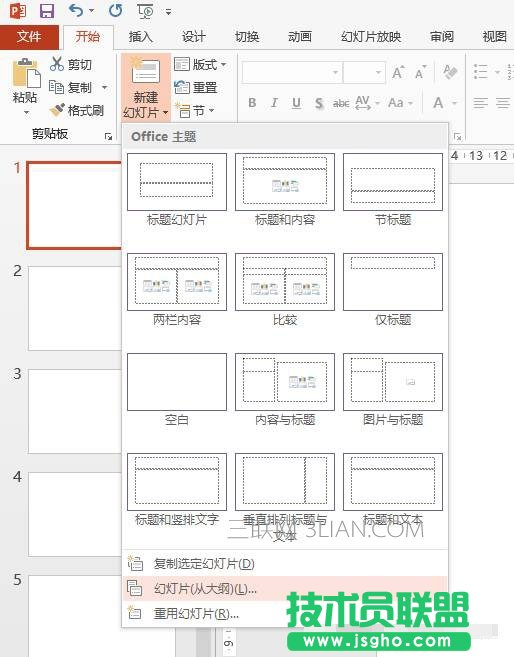Switch to the 幻灯片放映 tab
This screenshot has width=514, height=657.
[x=371, y=37]
